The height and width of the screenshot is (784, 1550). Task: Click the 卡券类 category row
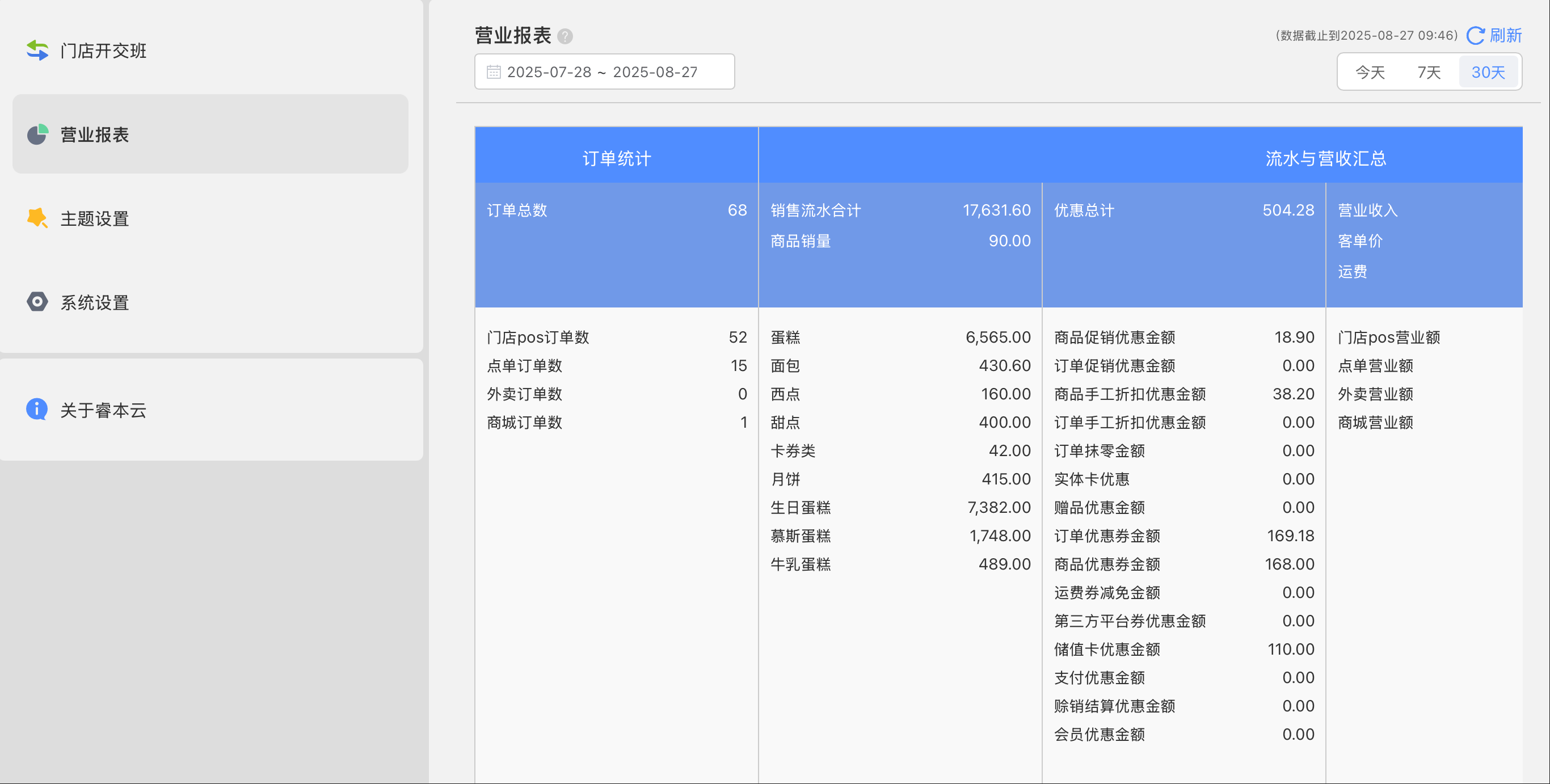click(x=900, y=450)
